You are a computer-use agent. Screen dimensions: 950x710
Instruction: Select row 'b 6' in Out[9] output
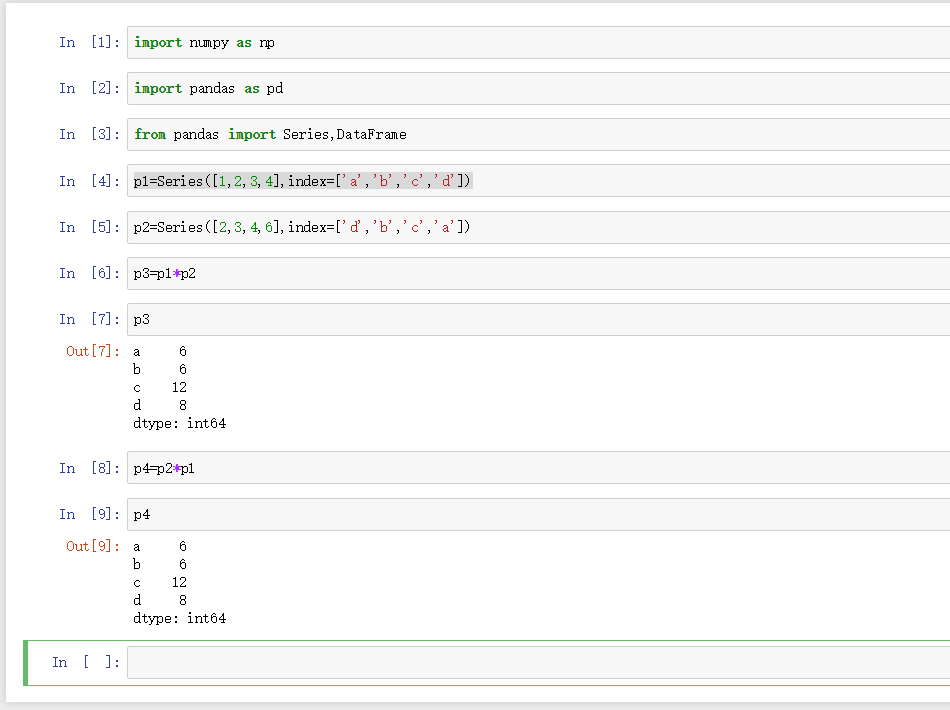[x=160, y=565]
